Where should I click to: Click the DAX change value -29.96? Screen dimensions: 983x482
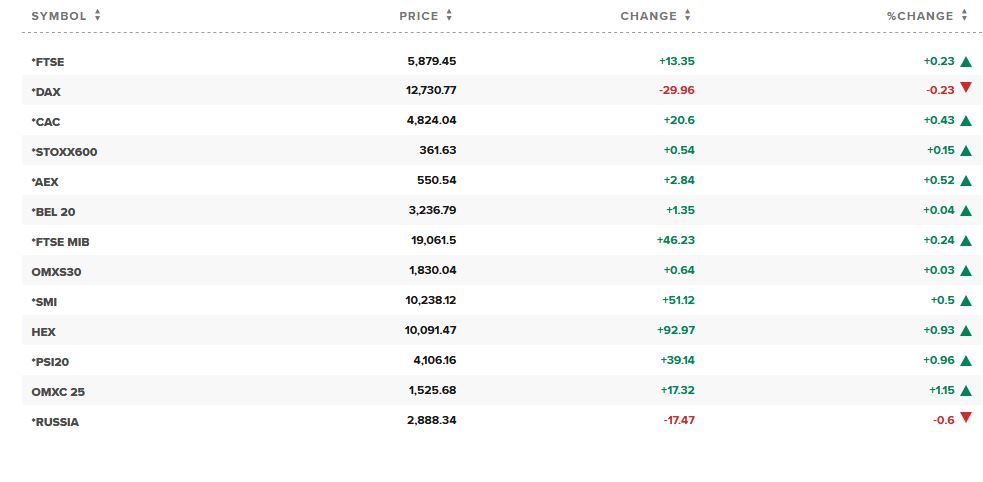tap(676, 90)
